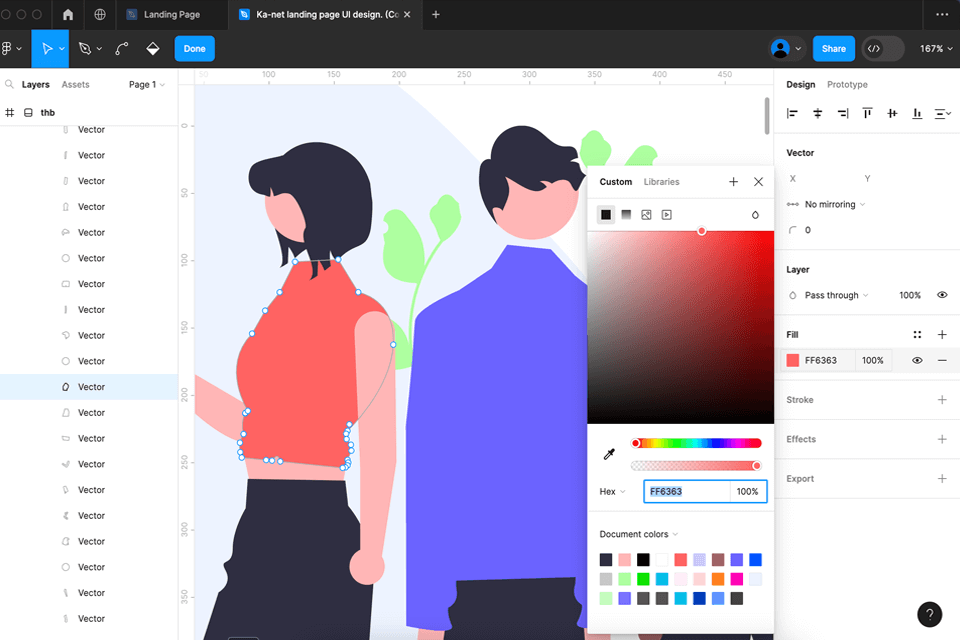Search layers with the magnifier icon
This screenshot has height=640, width=960.
tap(9, 84)
